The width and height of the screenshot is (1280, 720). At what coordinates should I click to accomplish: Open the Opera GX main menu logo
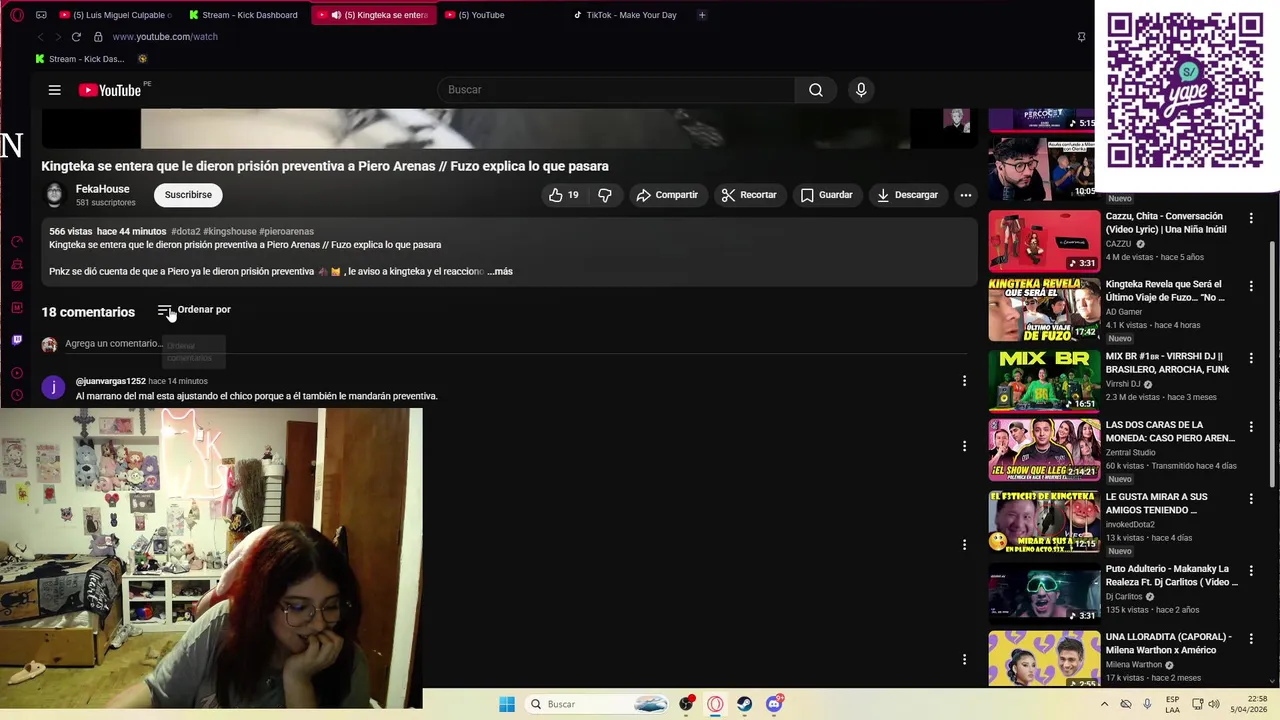click(x=17, y=15)
